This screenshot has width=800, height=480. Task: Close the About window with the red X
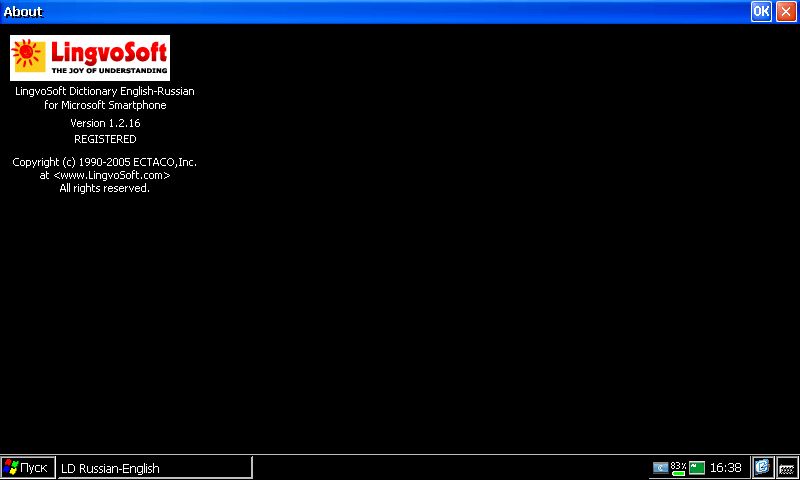click(x=786, y=11)
